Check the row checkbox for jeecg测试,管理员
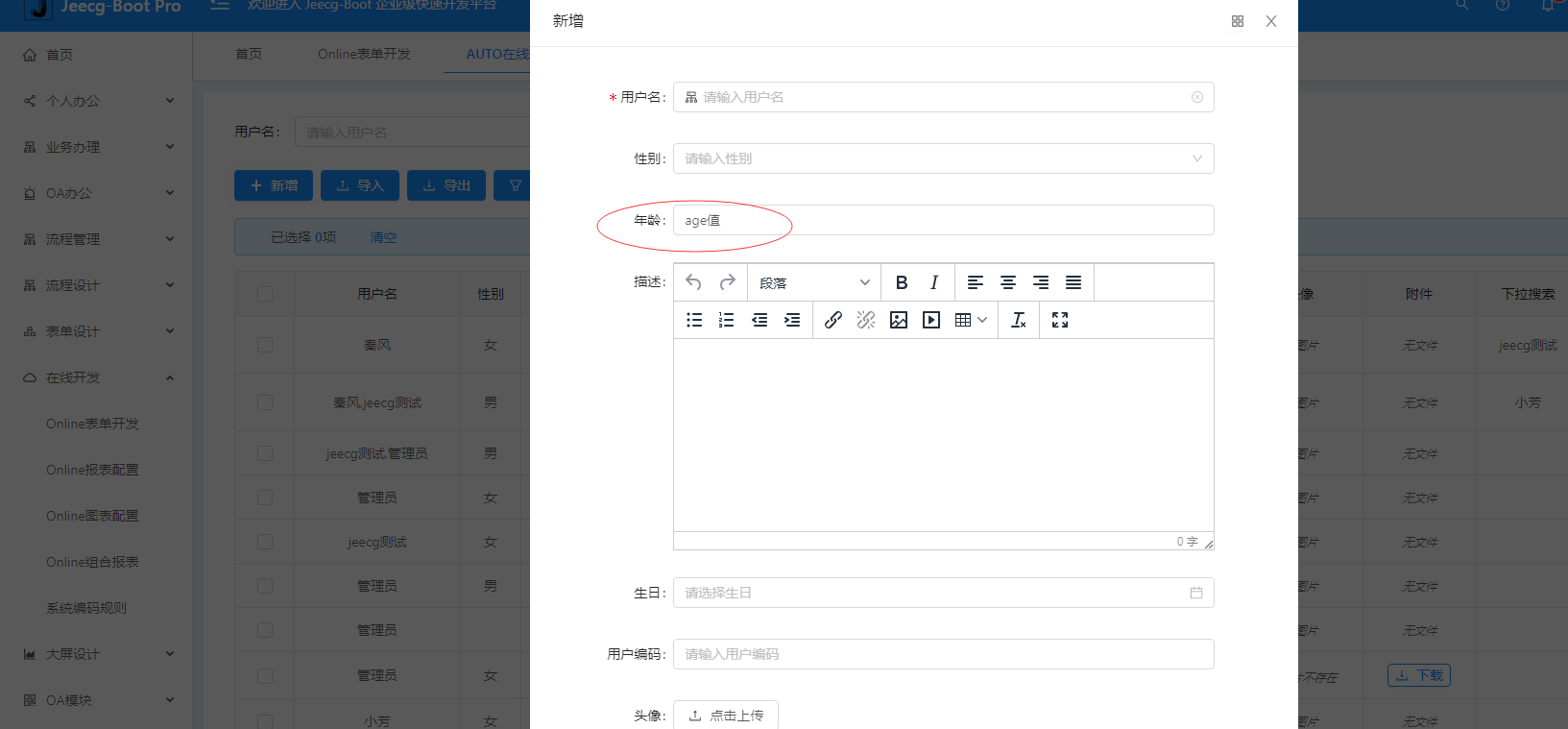 [265, 453]
